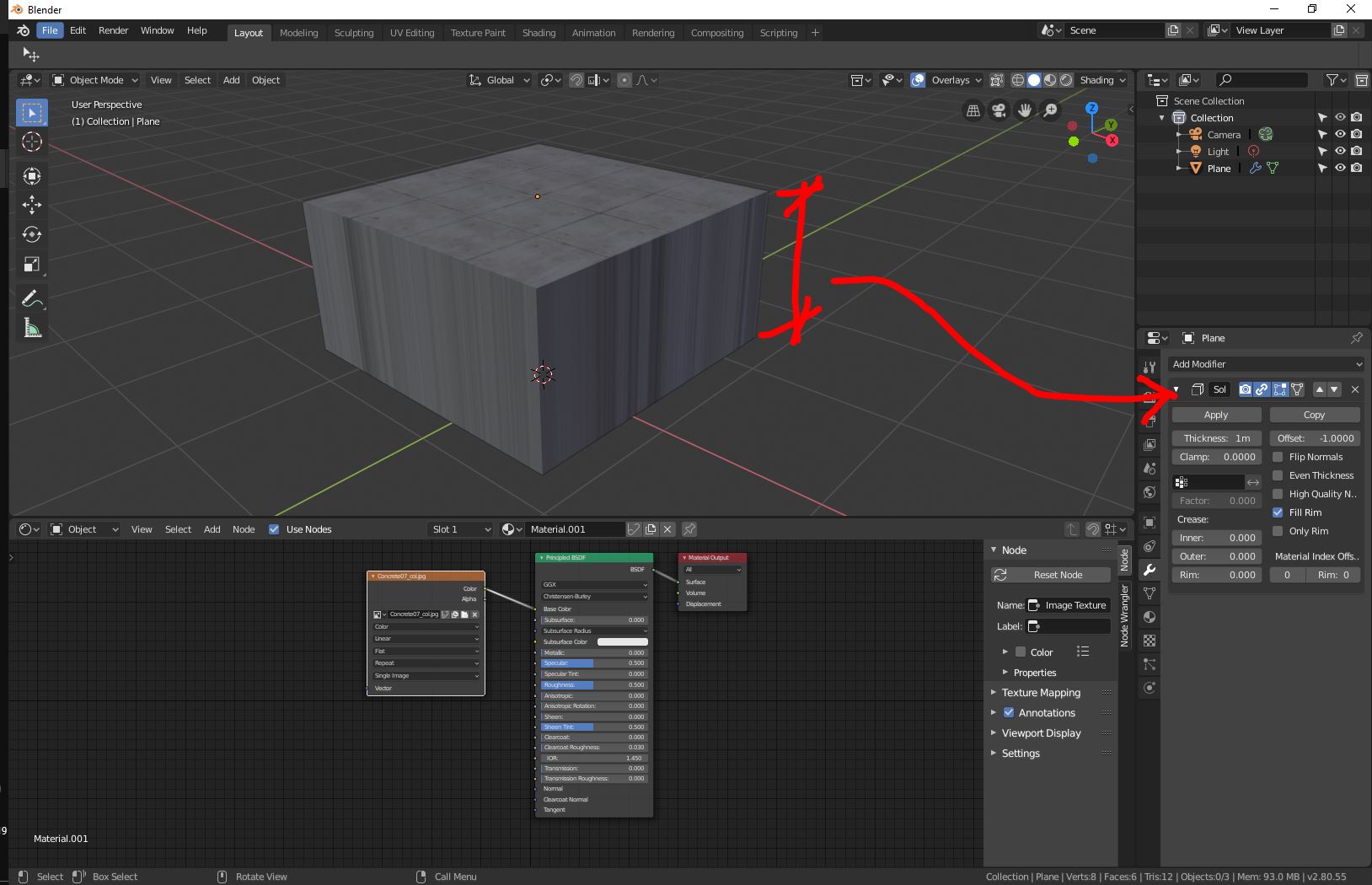The height and width of the screenshot is (885, 1372).
Task: Click the zoom magnifier icon in viewport
Action: [1050, 110]
